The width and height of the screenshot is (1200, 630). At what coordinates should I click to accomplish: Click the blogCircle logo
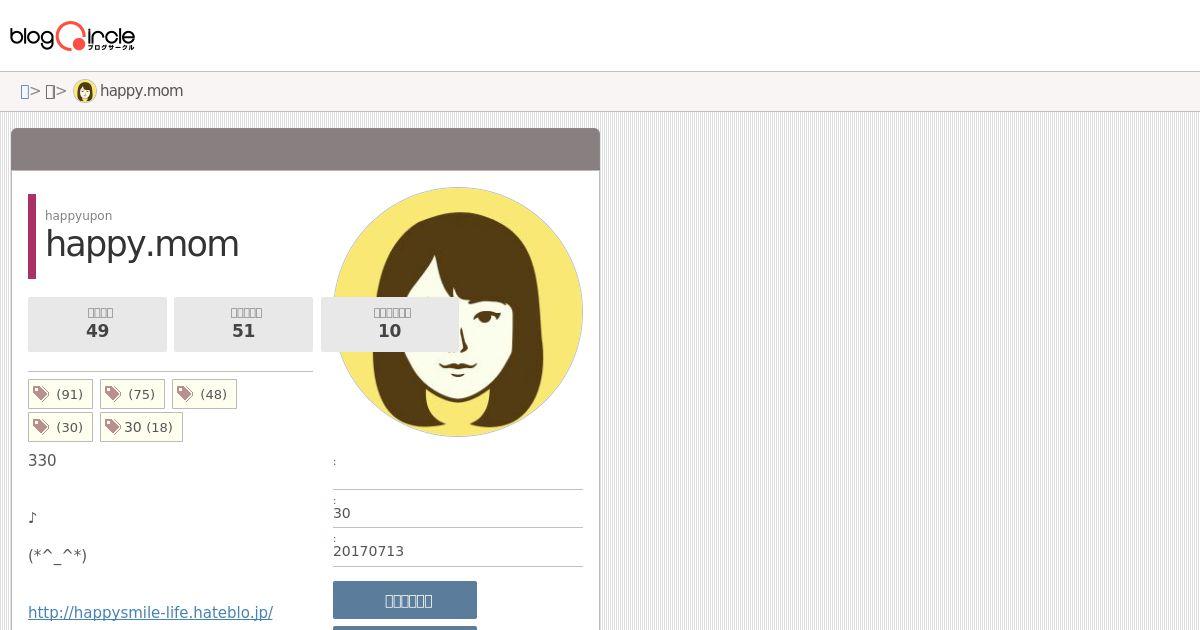72,36
